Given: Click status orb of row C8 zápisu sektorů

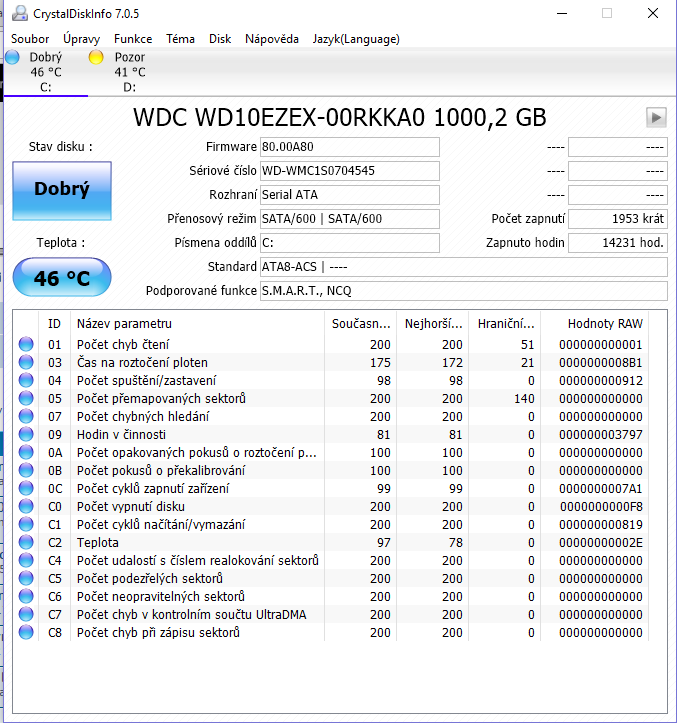Looking at the screenshot, I should pyautogui.click(x=26, y=632).
